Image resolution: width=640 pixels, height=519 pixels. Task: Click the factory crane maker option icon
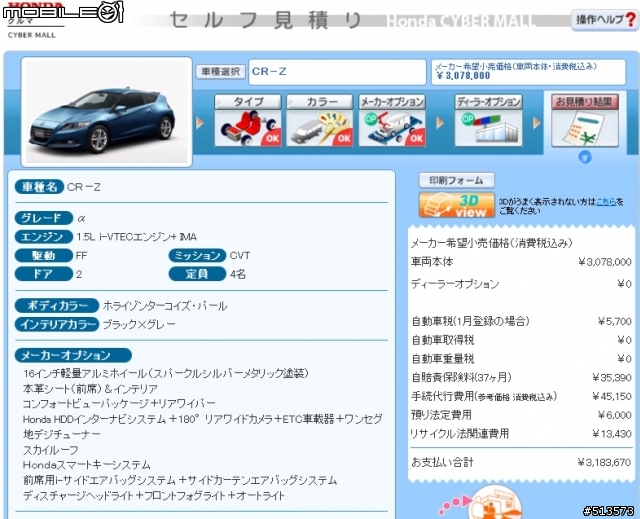click(392, 128)
